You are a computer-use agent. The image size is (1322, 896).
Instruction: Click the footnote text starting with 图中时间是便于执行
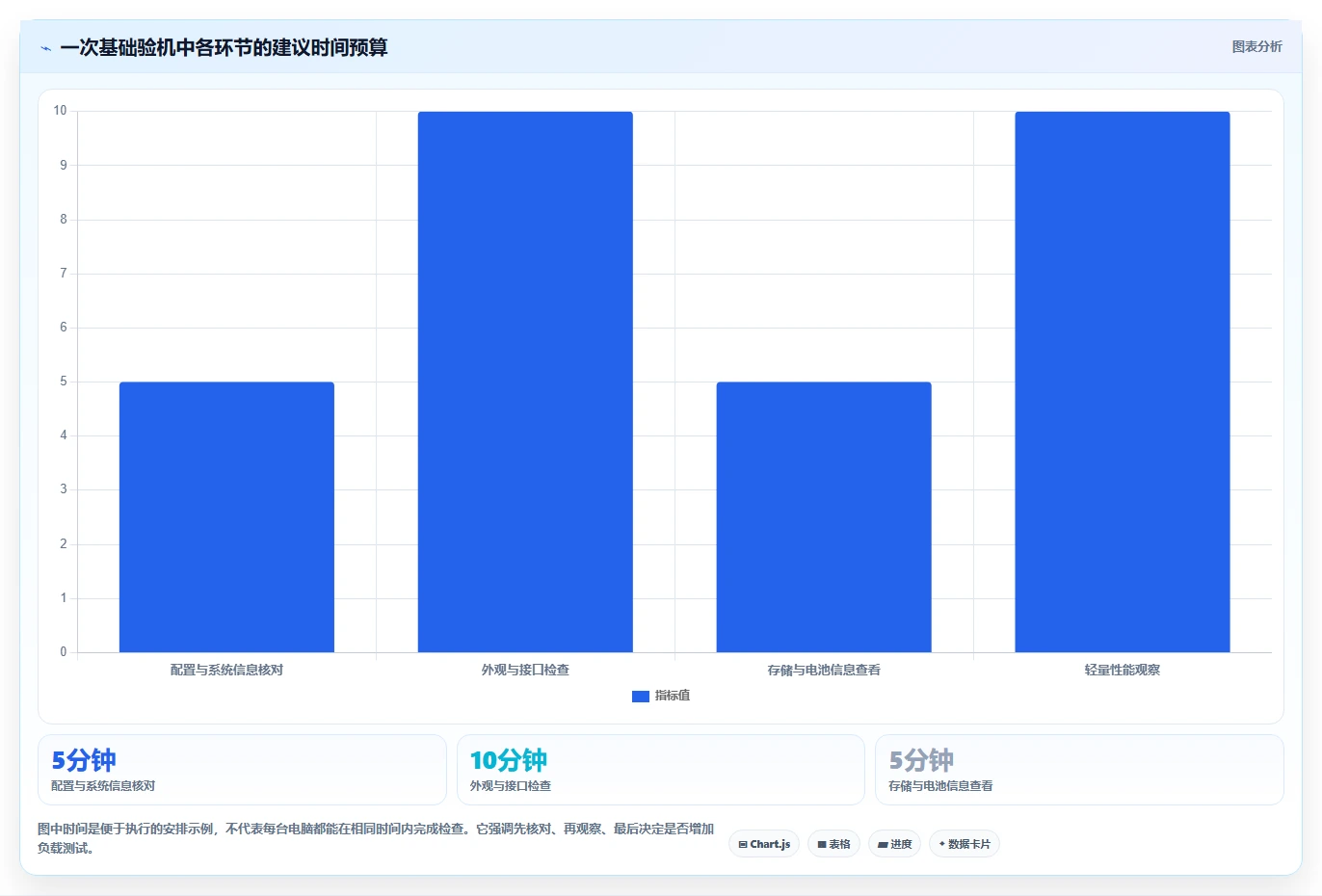(376, 838)
